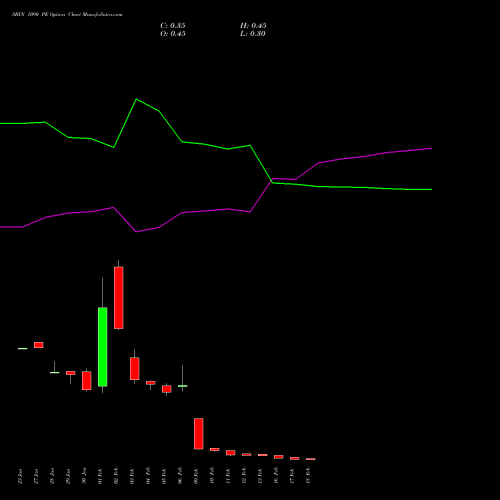Screen dimensions: 500x500
Task: Click the tallest red candle for 02 Feb
Action: pyautogui.click(x=119, y=298)
